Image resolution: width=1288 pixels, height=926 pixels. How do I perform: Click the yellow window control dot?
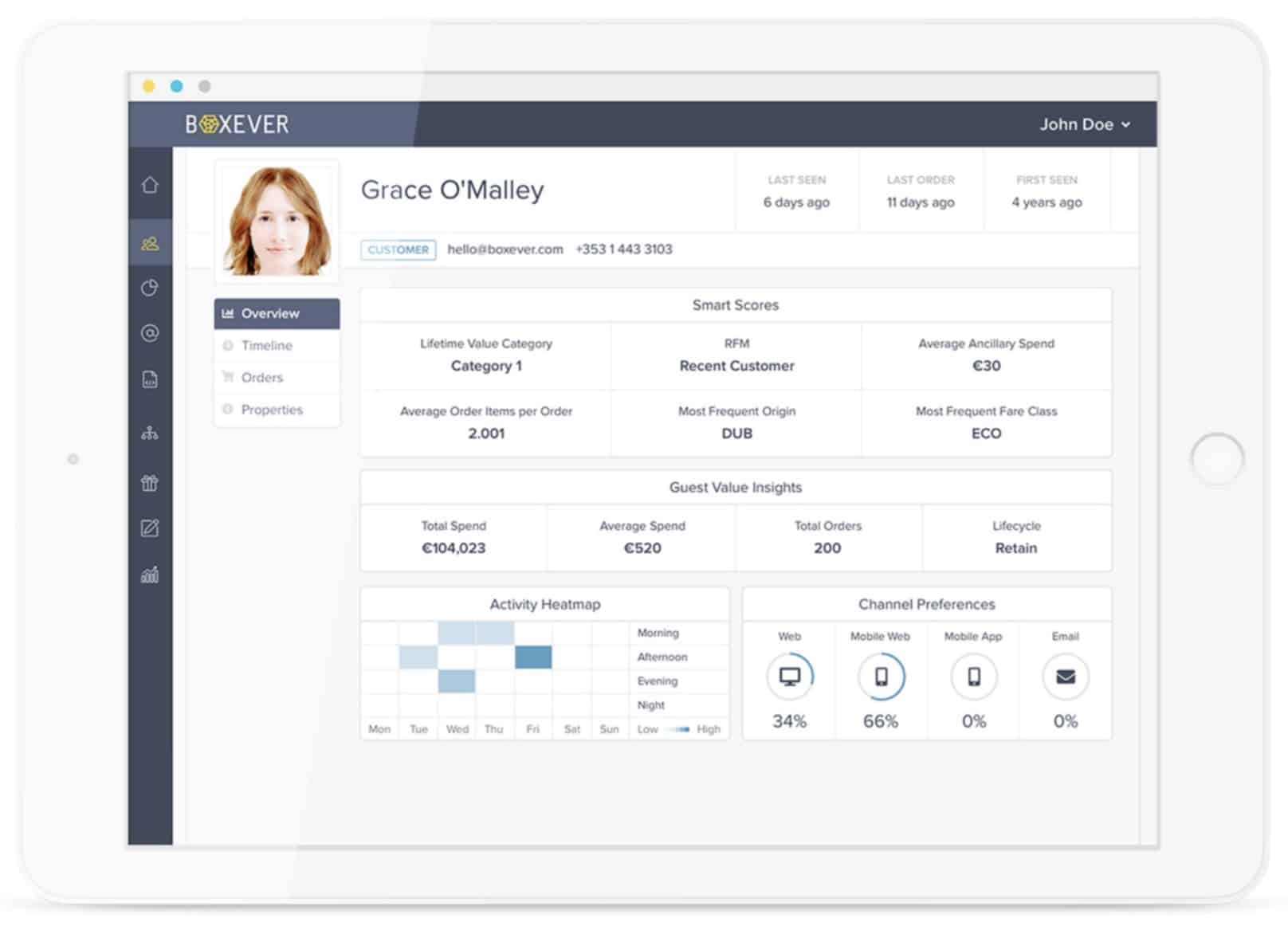[148, 86]
